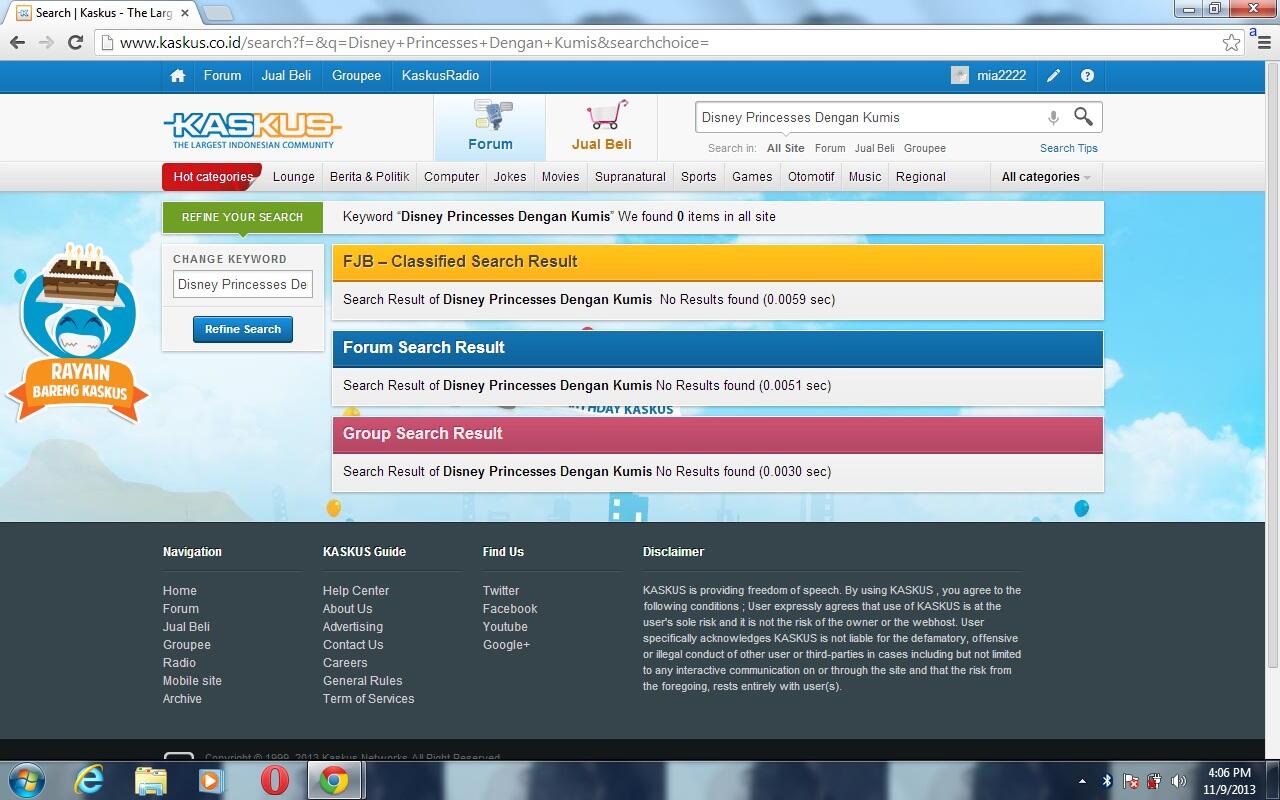Open volume speaker icon in tray
Viewport: 1280px width, 800px height.
tap(1179, 781)
